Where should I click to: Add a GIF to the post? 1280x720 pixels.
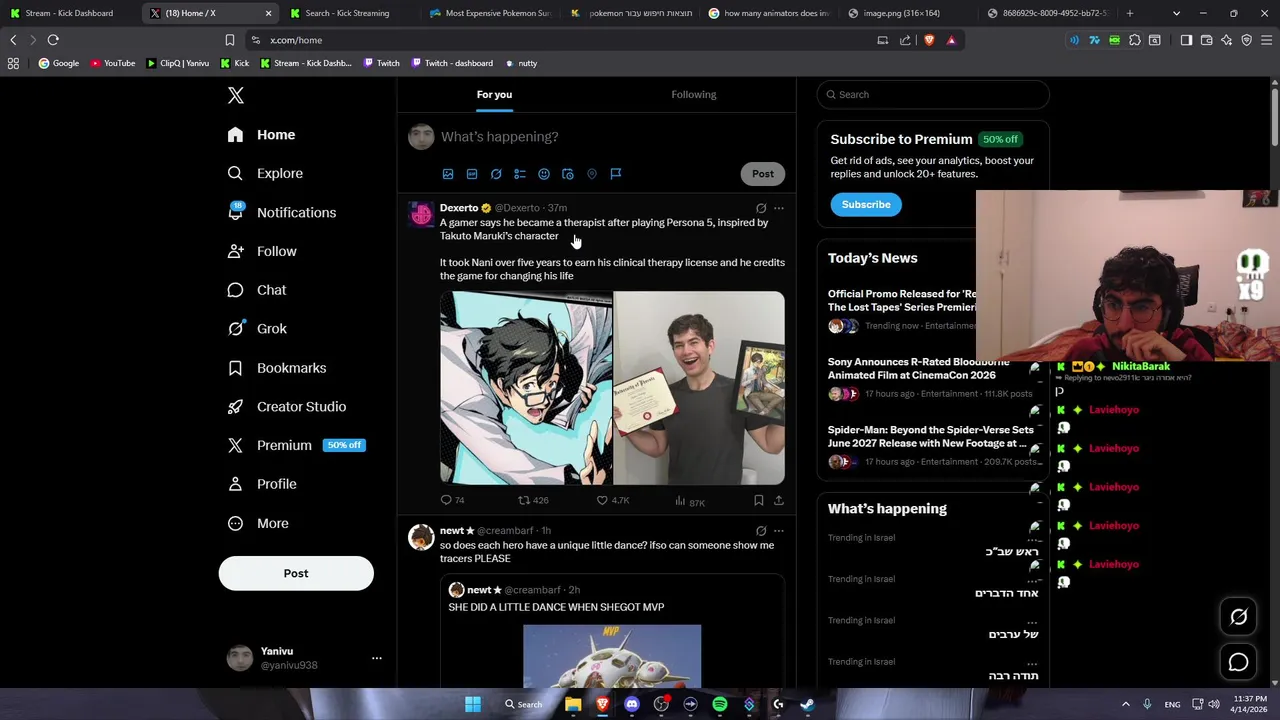pos(472,174)
